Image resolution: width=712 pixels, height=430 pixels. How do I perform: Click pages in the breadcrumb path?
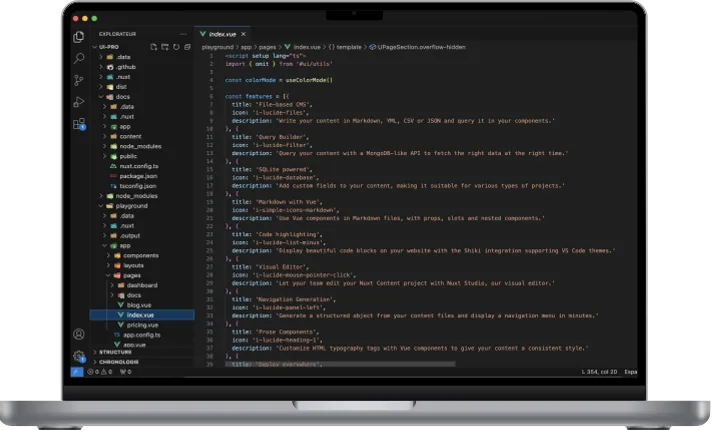(267, 47)
